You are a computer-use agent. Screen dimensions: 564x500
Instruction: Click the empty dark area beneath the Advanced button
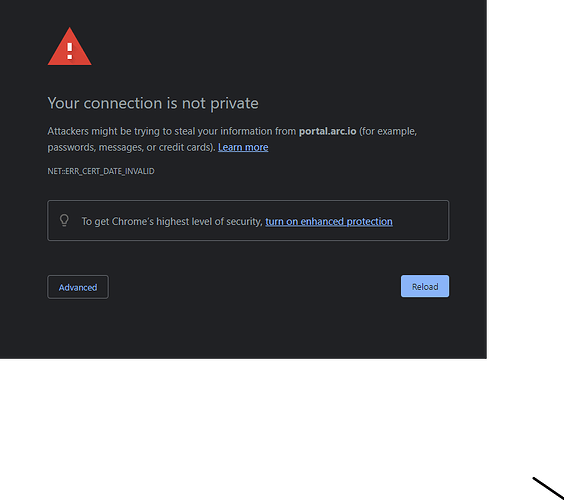point(78,328)
